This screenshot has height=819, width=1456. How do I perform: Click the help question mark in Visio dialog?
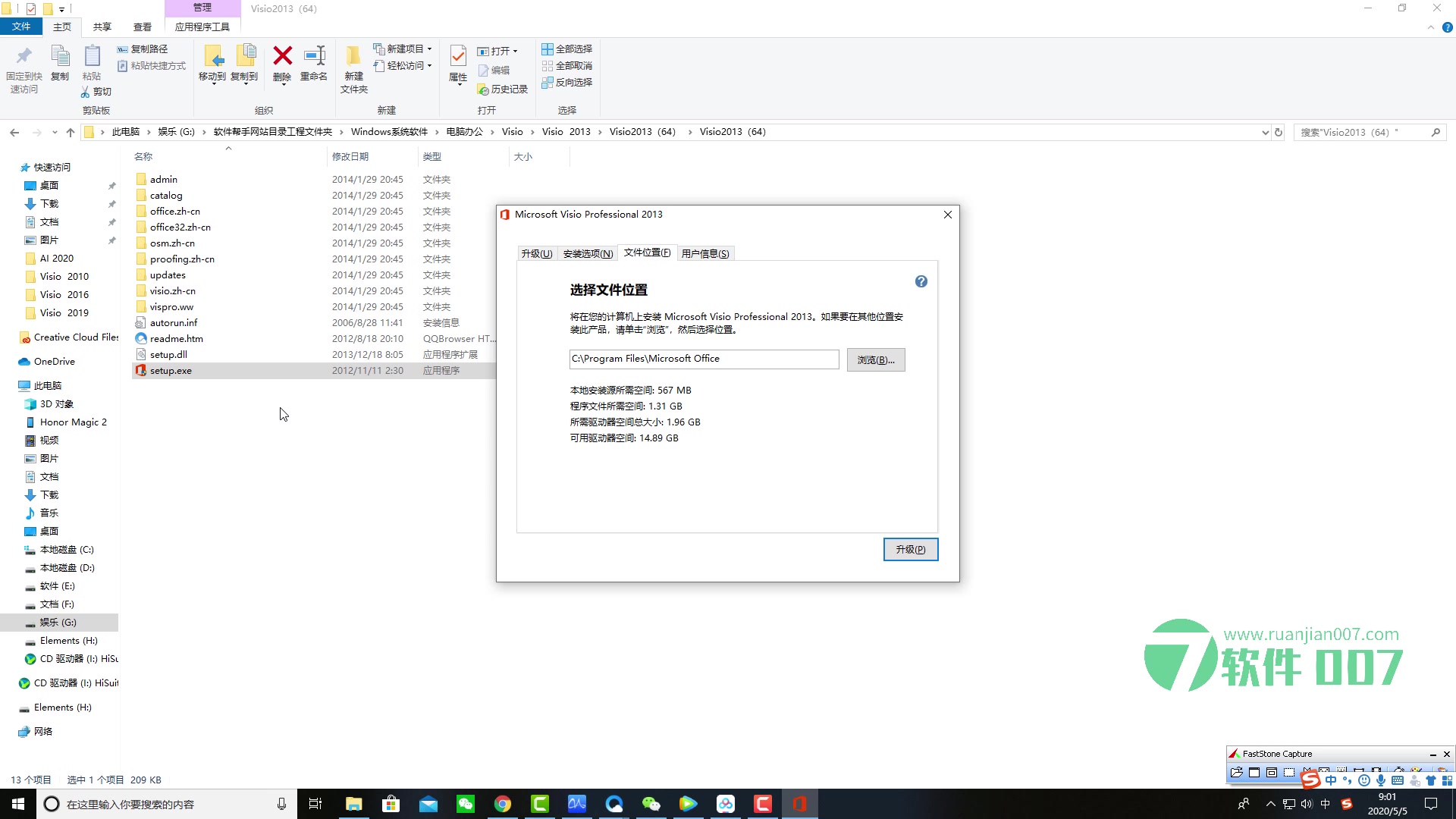921,281
